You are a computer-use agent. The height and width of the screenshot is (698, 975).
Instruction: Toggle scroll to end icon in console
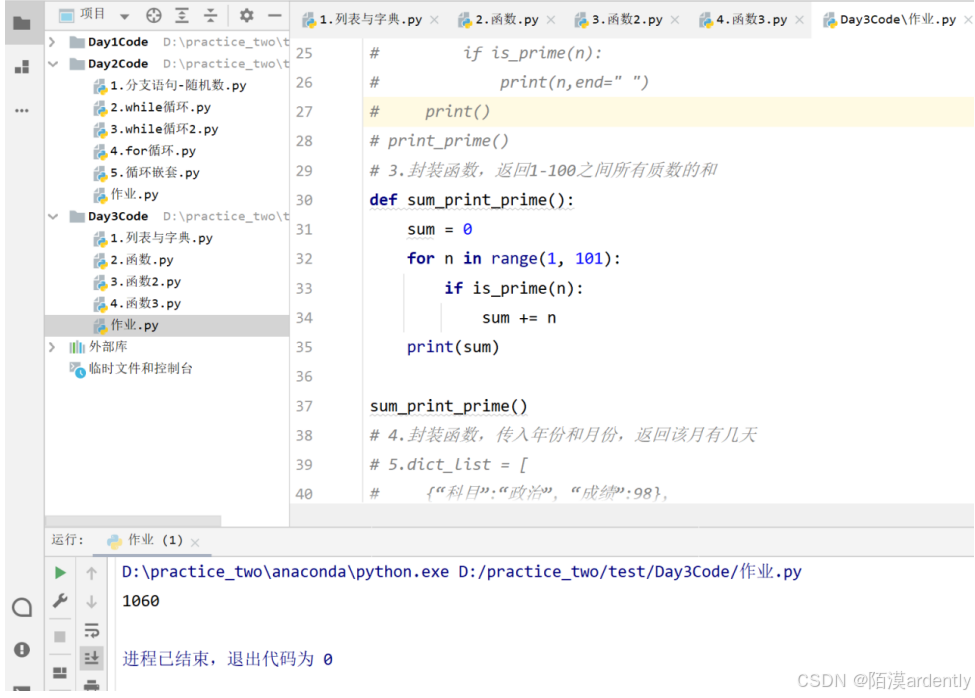point(91,658)
